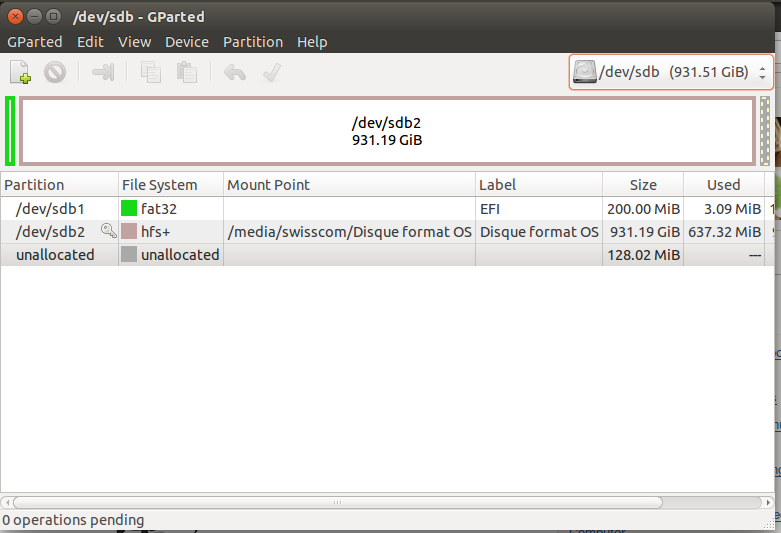Click the Paste partition toolbar icon

(186, 72)
